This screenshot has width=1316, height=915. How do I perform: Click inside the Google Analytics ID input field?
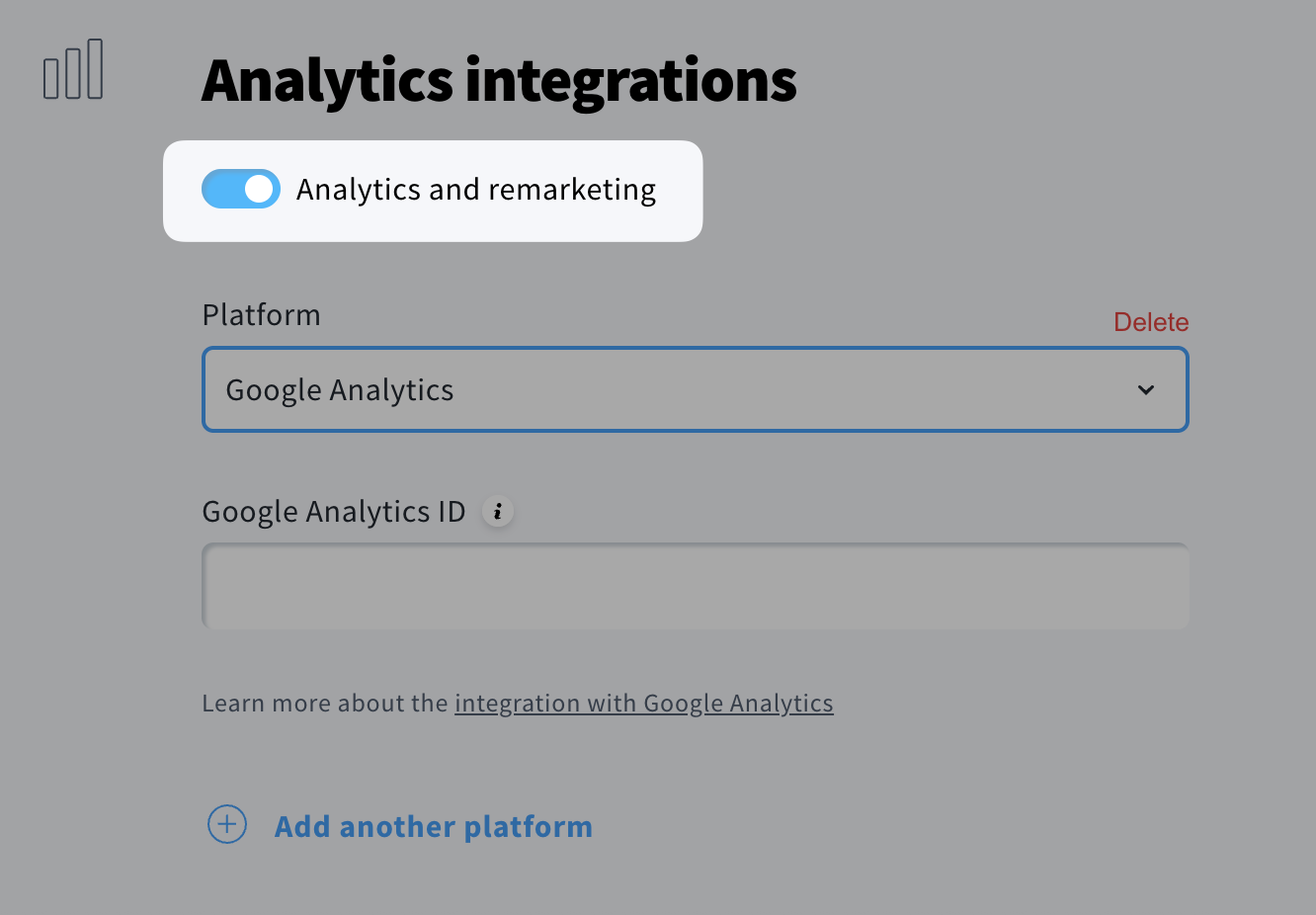(x=695, y=585)
